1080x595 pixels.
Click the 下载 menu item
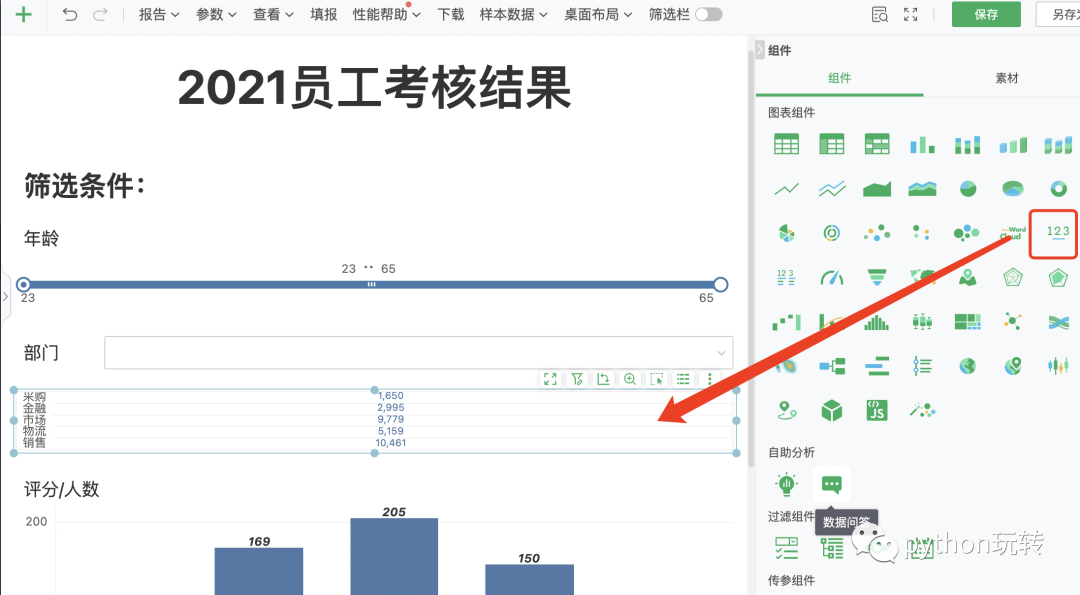451,14
